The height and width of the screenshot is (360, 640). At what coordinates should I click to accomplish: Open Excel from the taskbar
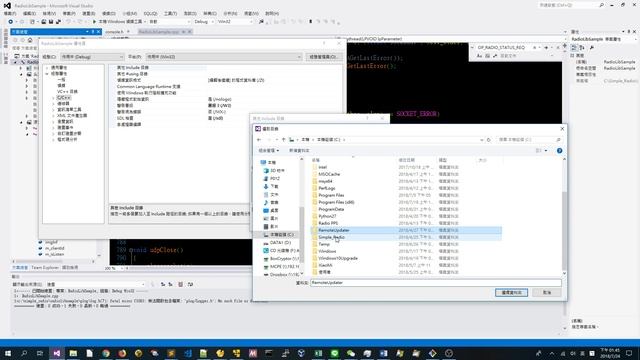pyautogui.click(x=318, y=353)
